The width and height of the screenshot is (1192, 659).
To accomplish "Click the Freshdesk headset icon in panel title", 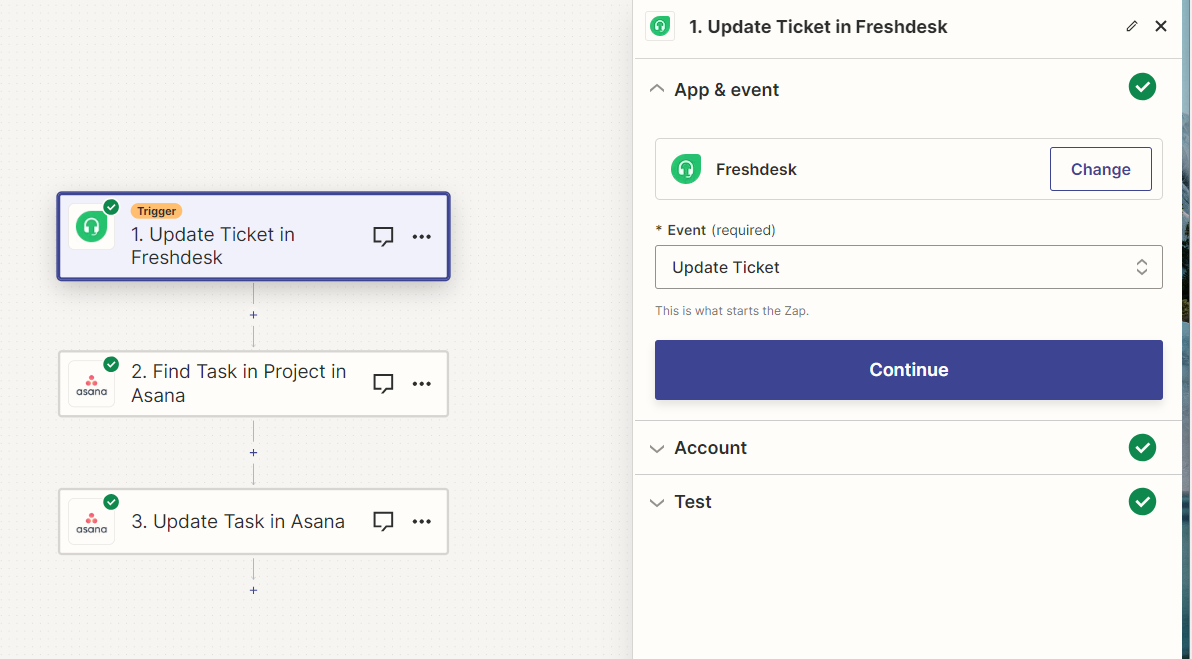I will coord(660,27).
